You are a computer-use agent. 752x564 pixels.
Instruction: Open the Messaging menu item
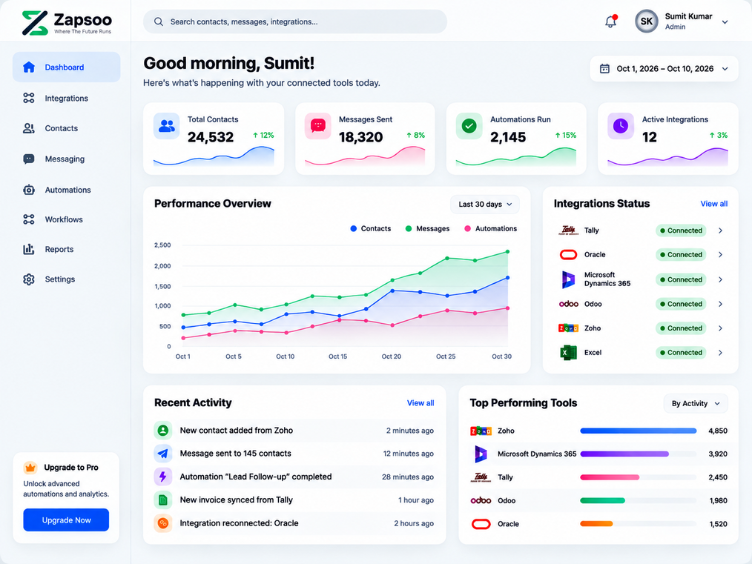click(66, 159)
